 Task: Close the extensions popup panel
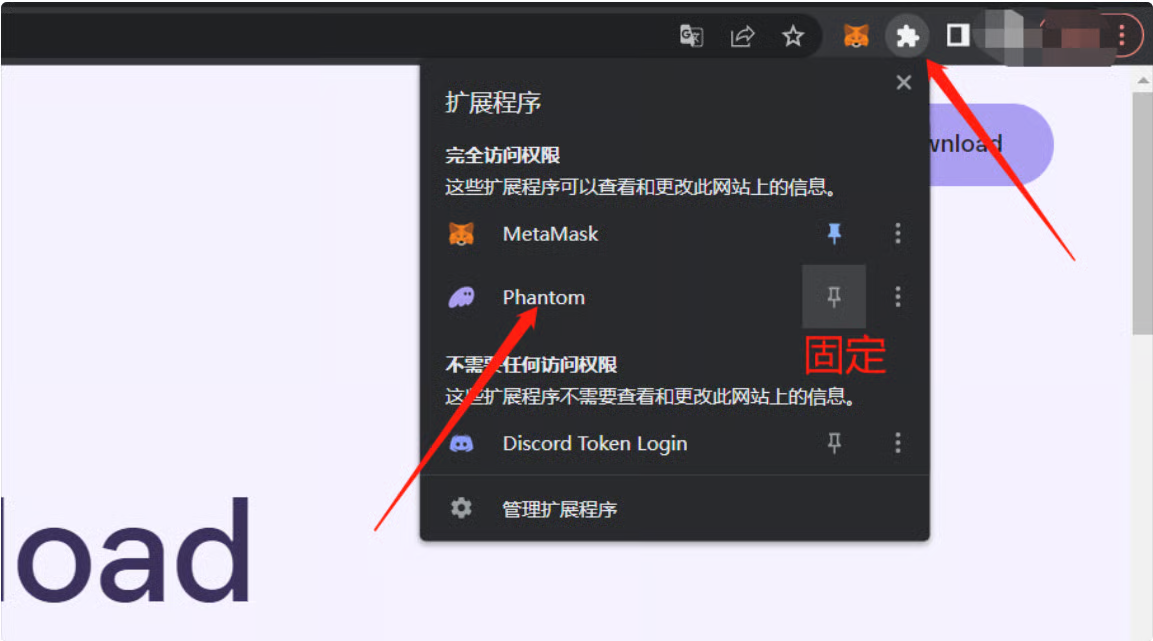tap(904, 83)
